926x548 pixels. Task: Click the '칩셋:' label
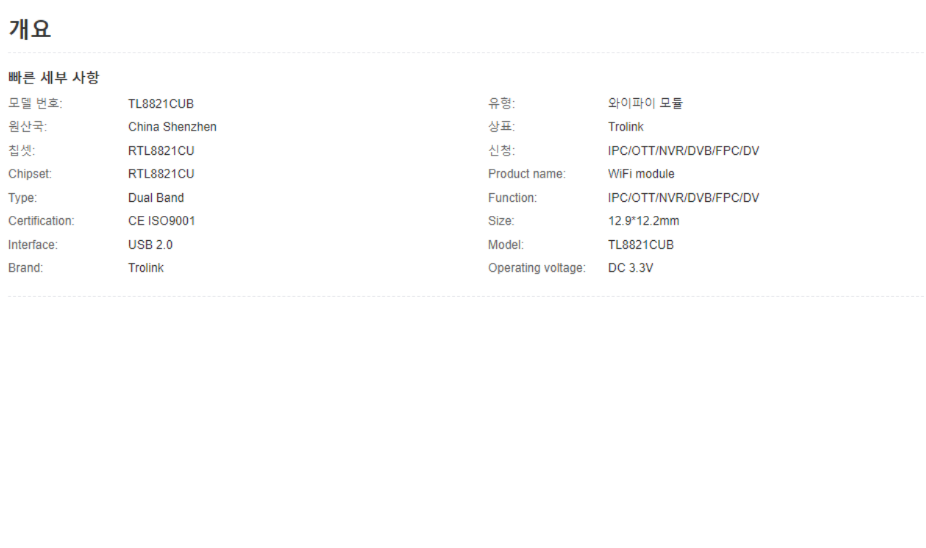pyautogui.click(x=21, y=151)
